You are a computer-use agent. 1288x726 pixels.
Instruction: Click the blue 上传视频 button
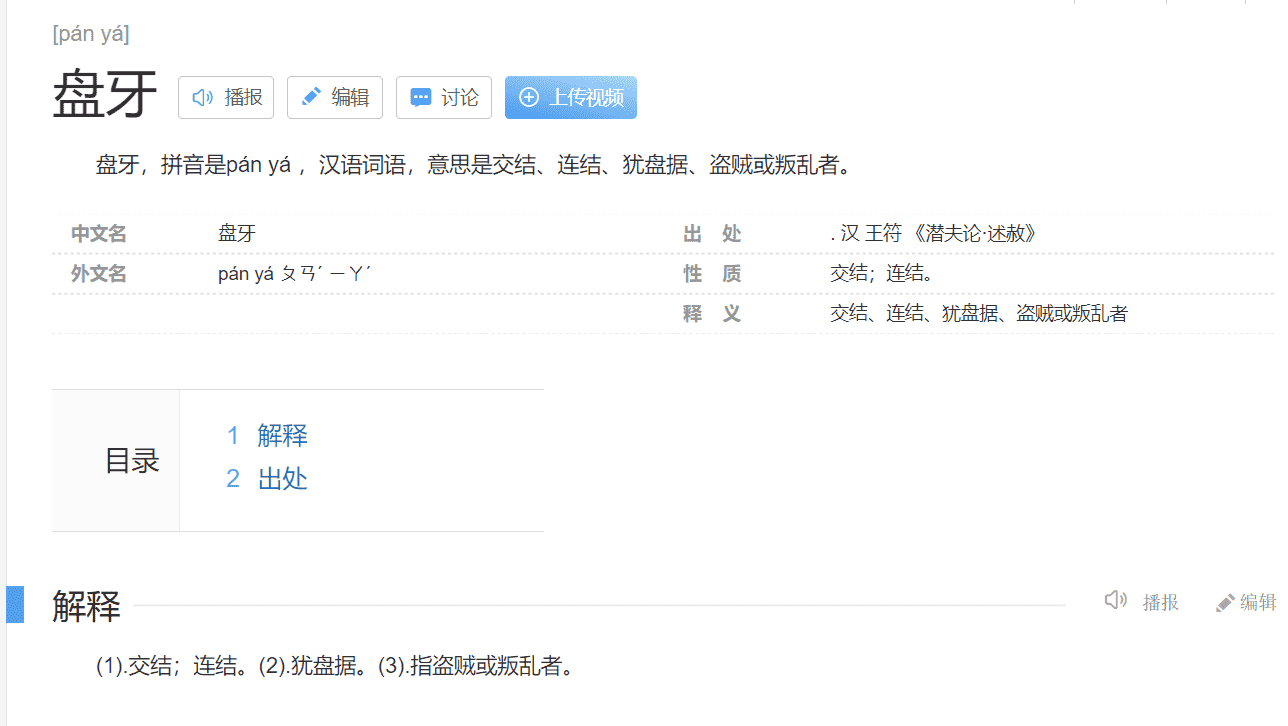tap(571, 97)
